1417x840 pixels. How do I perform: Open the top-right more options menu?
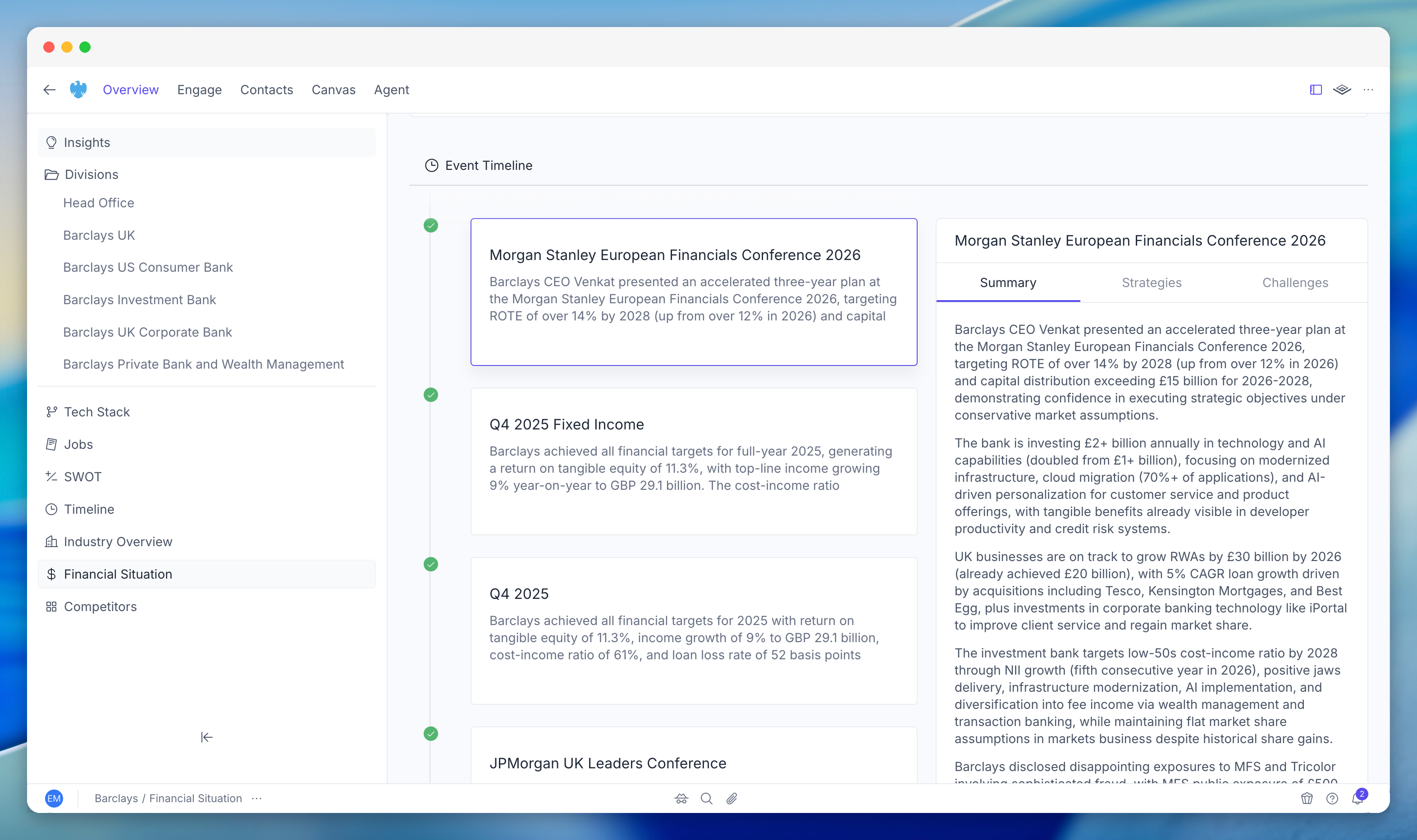coord(1368,89)
